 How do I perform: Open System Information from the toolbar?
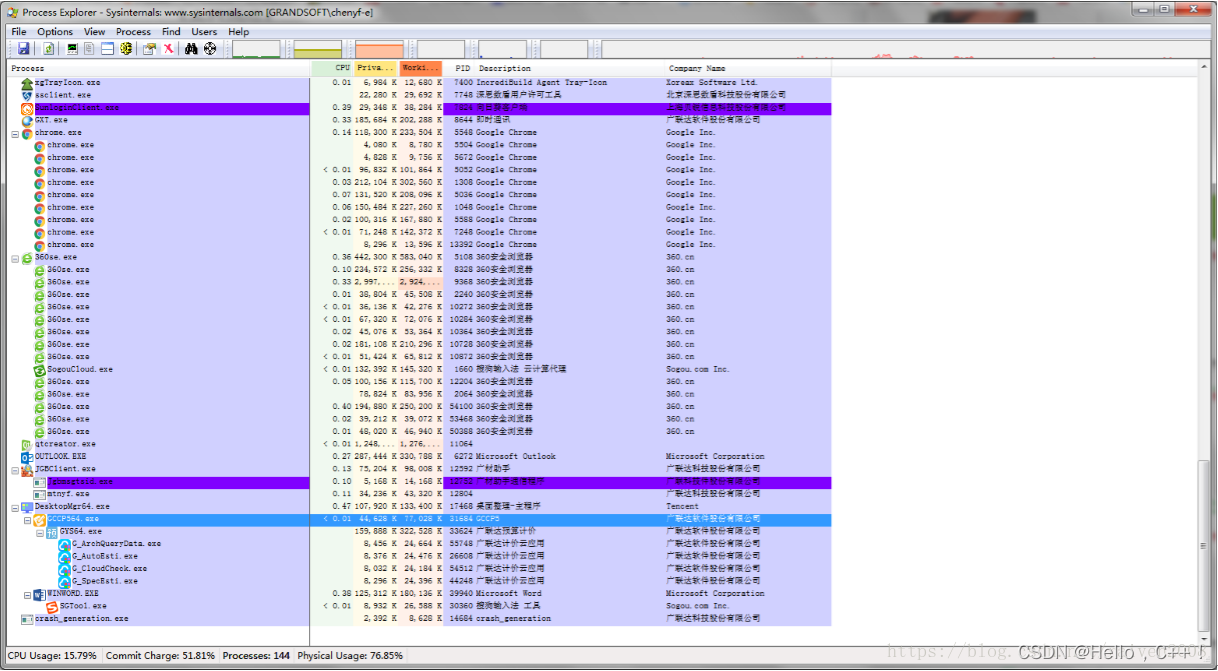point(72,48)
